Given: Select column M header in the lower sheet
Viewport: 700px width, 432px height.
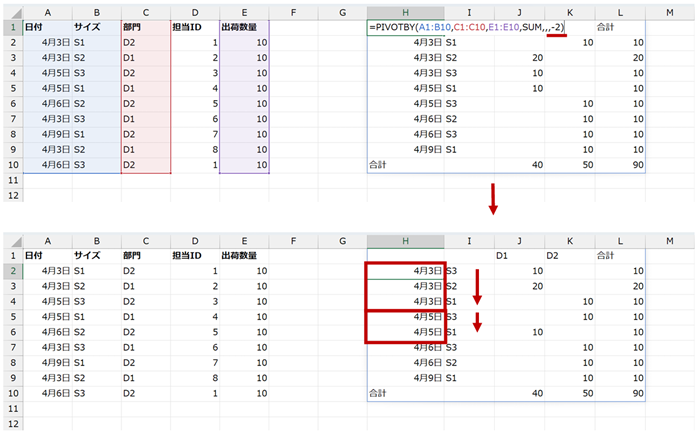Looking at the screenshot, I should click(x=670, y=241).
